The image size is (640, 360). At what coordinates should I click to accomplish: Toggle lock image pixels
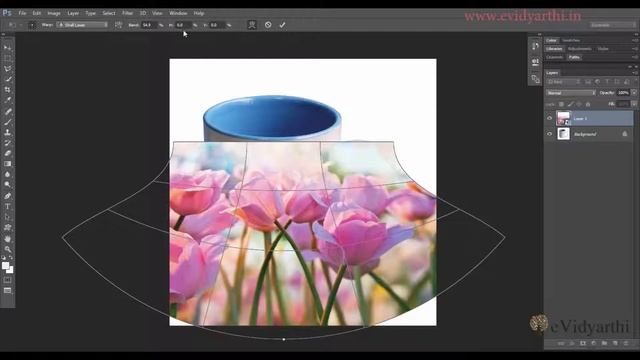[x=570, y=104]
